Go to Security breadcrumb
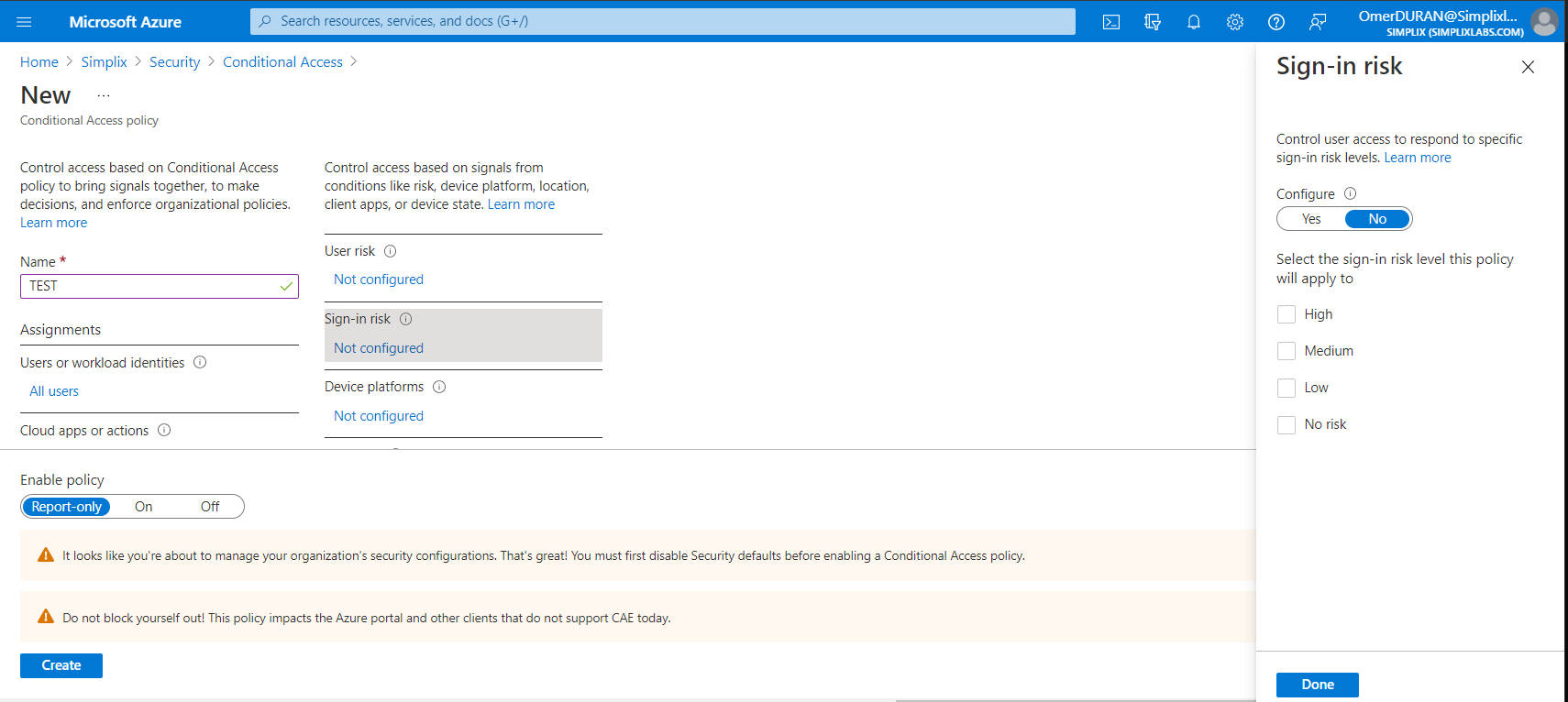The height and width of the screenshot is (702, 1568). click(x=175, y=61)
